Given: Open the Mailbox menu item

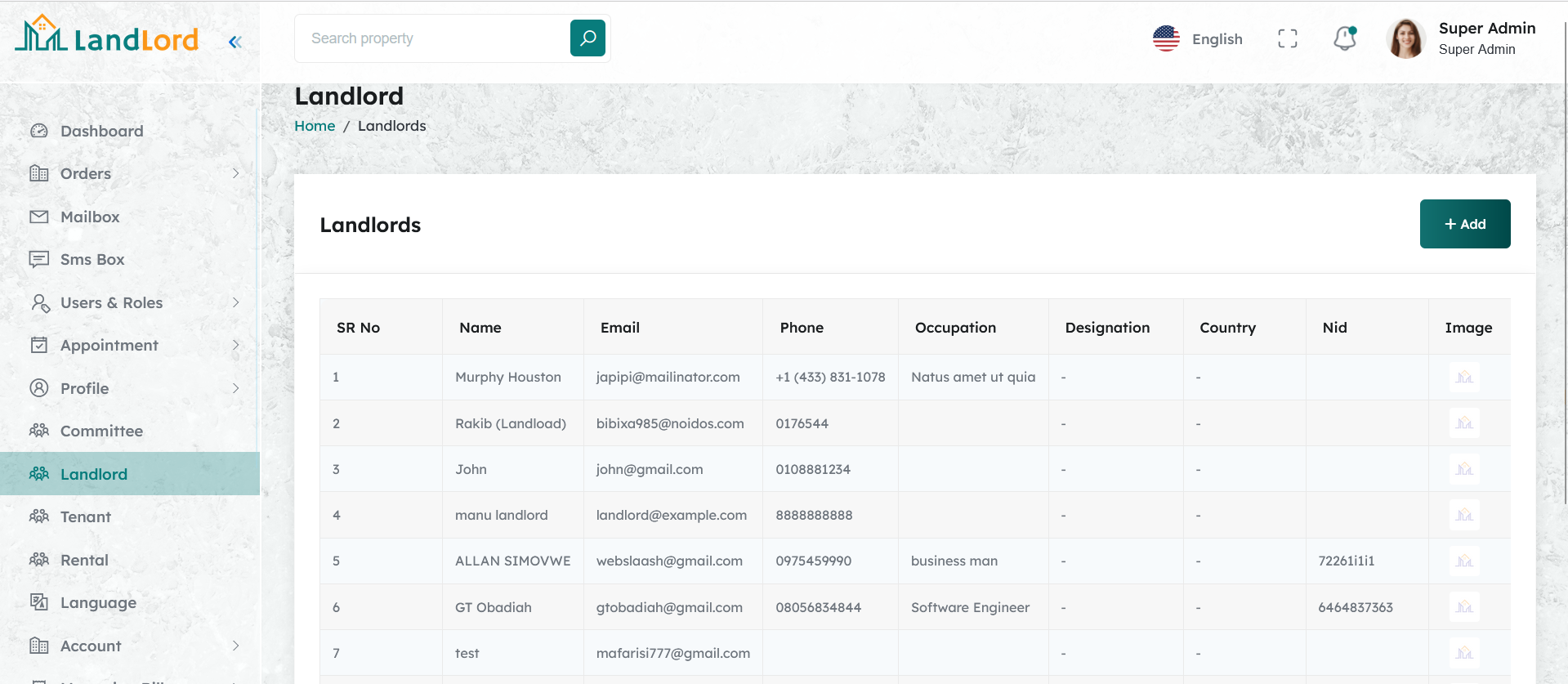Looking at the screenshot, I should [90, 217].
